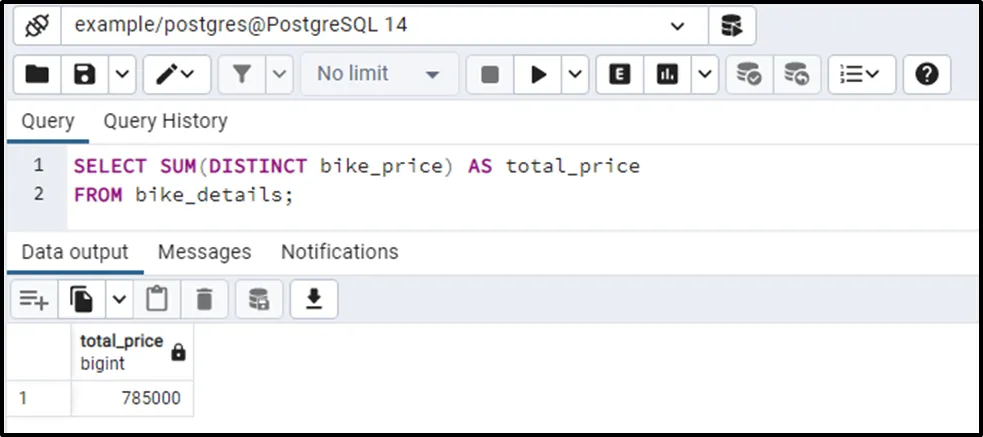Click the new connection database icon
The image size is (983, 437).
pos(732,25)
